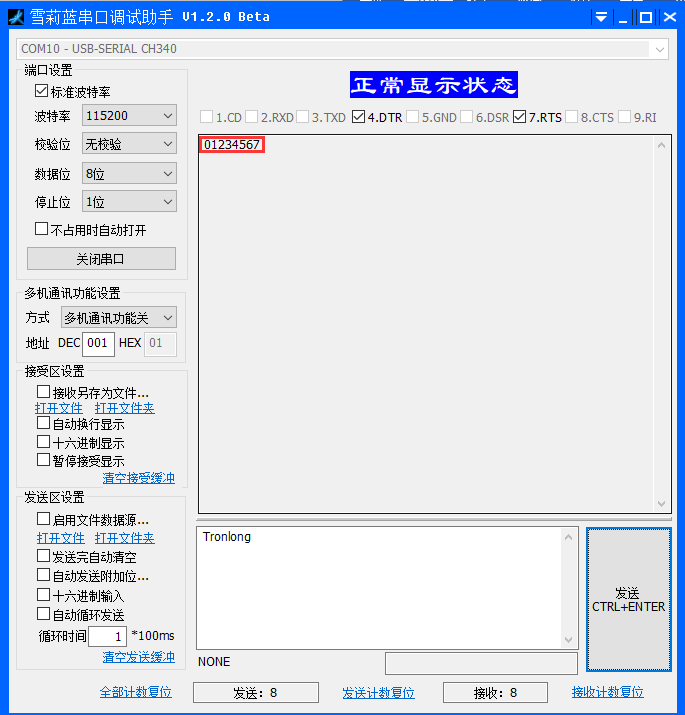
Task: Click 打开文件 link in 发送区设置
Action: click(61, 538)
